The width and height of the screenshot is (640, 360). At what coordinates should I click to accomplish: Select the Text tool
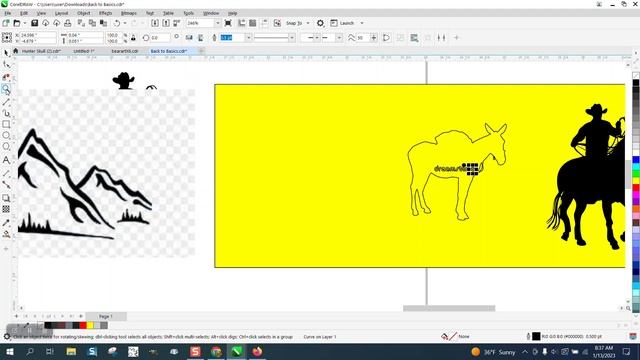[6, 160]
